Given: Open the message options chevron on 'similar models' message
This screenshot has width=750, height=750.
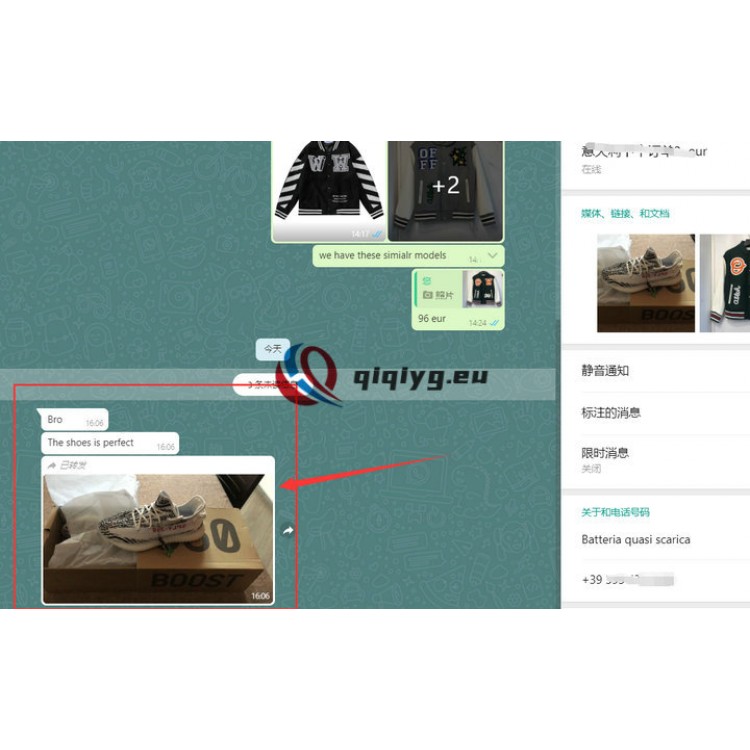Looking at the screenshot, I should (x=493, y=256).
